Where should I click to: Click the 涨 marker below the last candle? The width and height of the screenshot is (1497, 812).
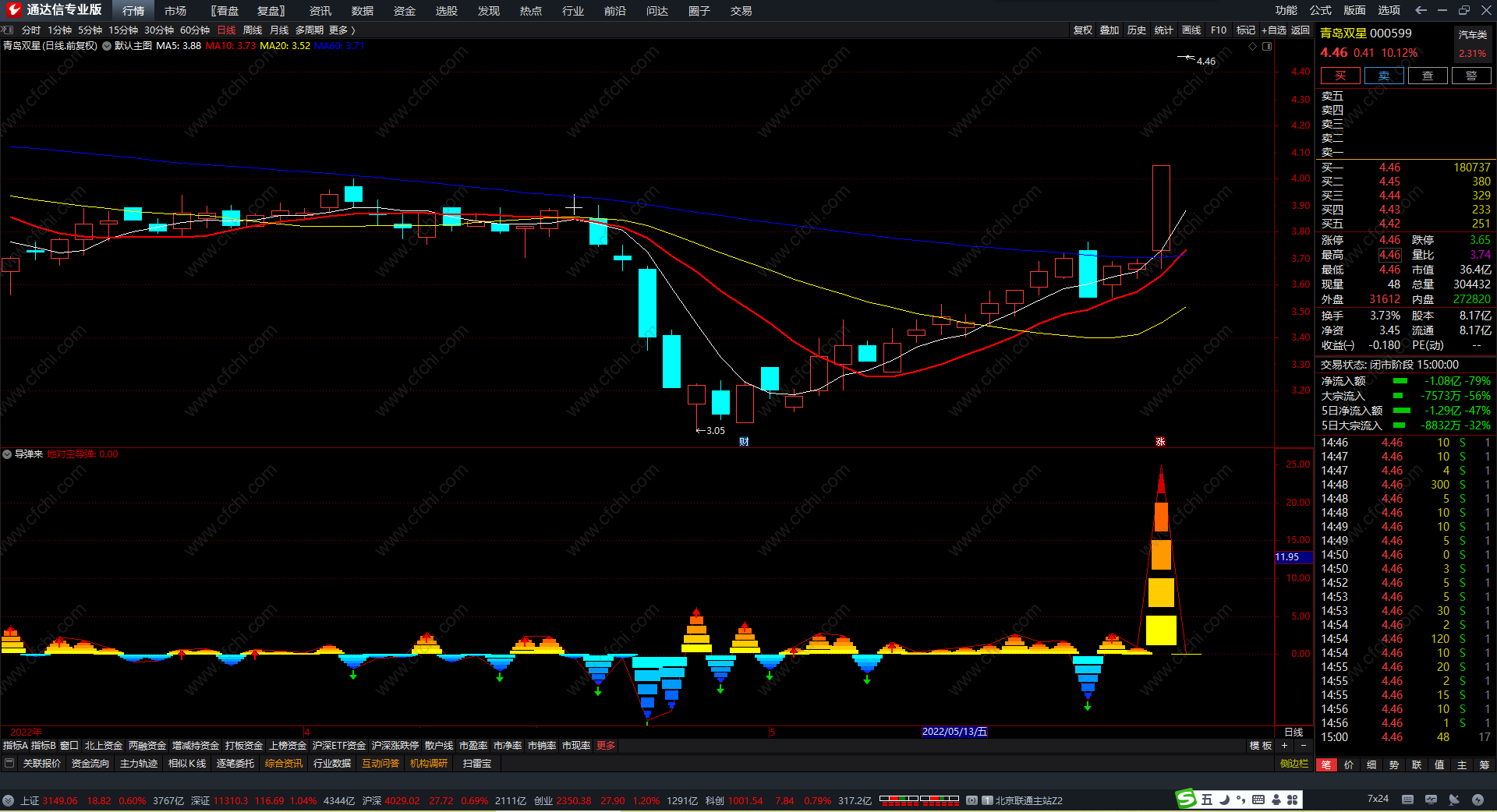1160,442
